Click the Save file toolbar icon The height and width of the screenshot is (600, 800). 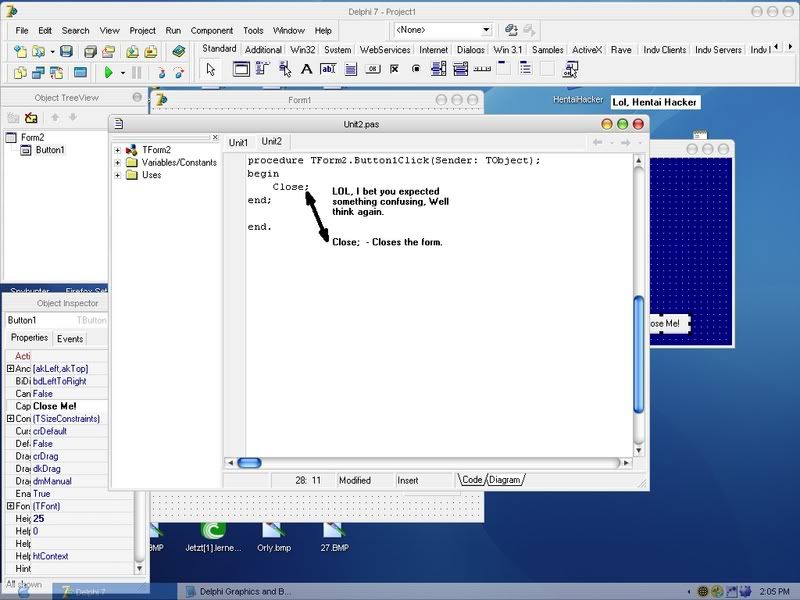[66, 51]
